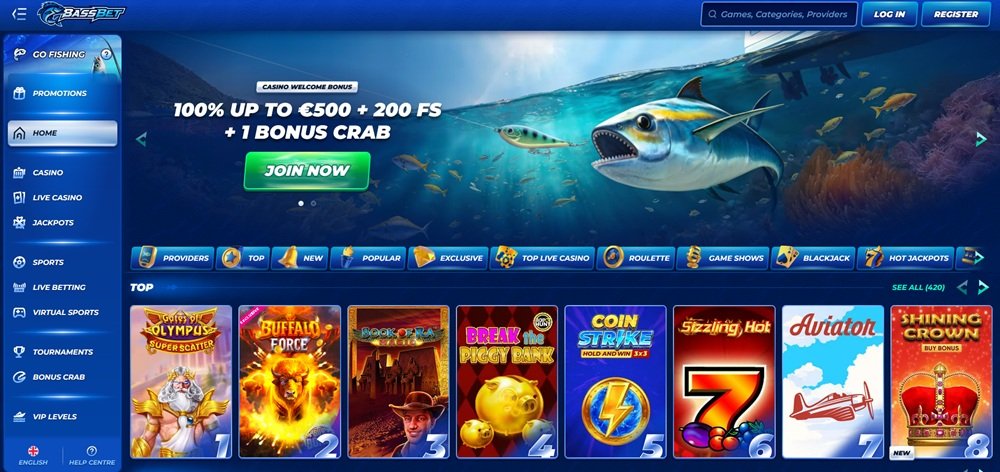Image resolution: width=1000 pixels, height=472 pixels.
Task: Open the Help Centre icon
Action: click(x=92, y=450)
